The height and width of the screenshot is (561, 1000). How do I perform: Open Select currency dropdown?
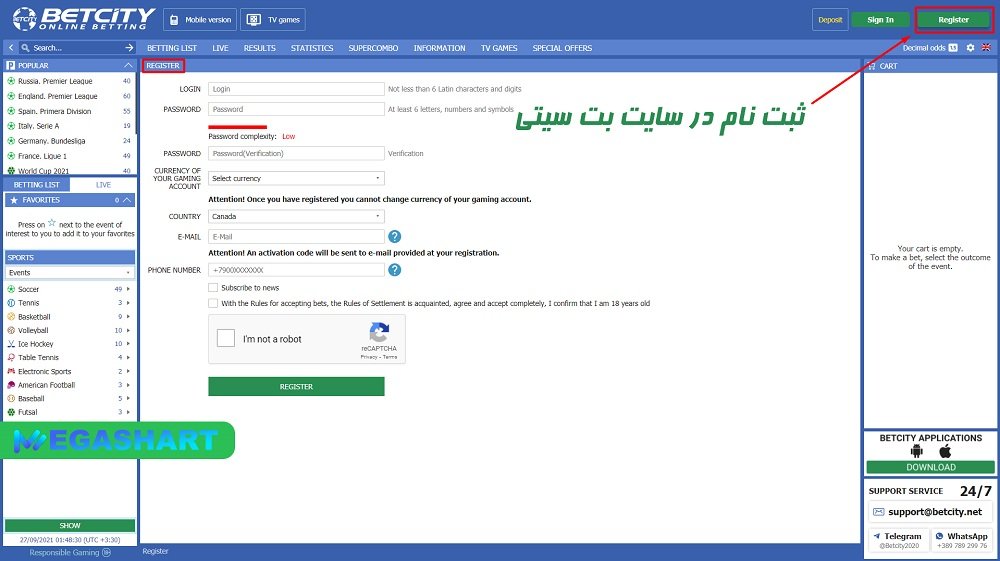point(296,178)
